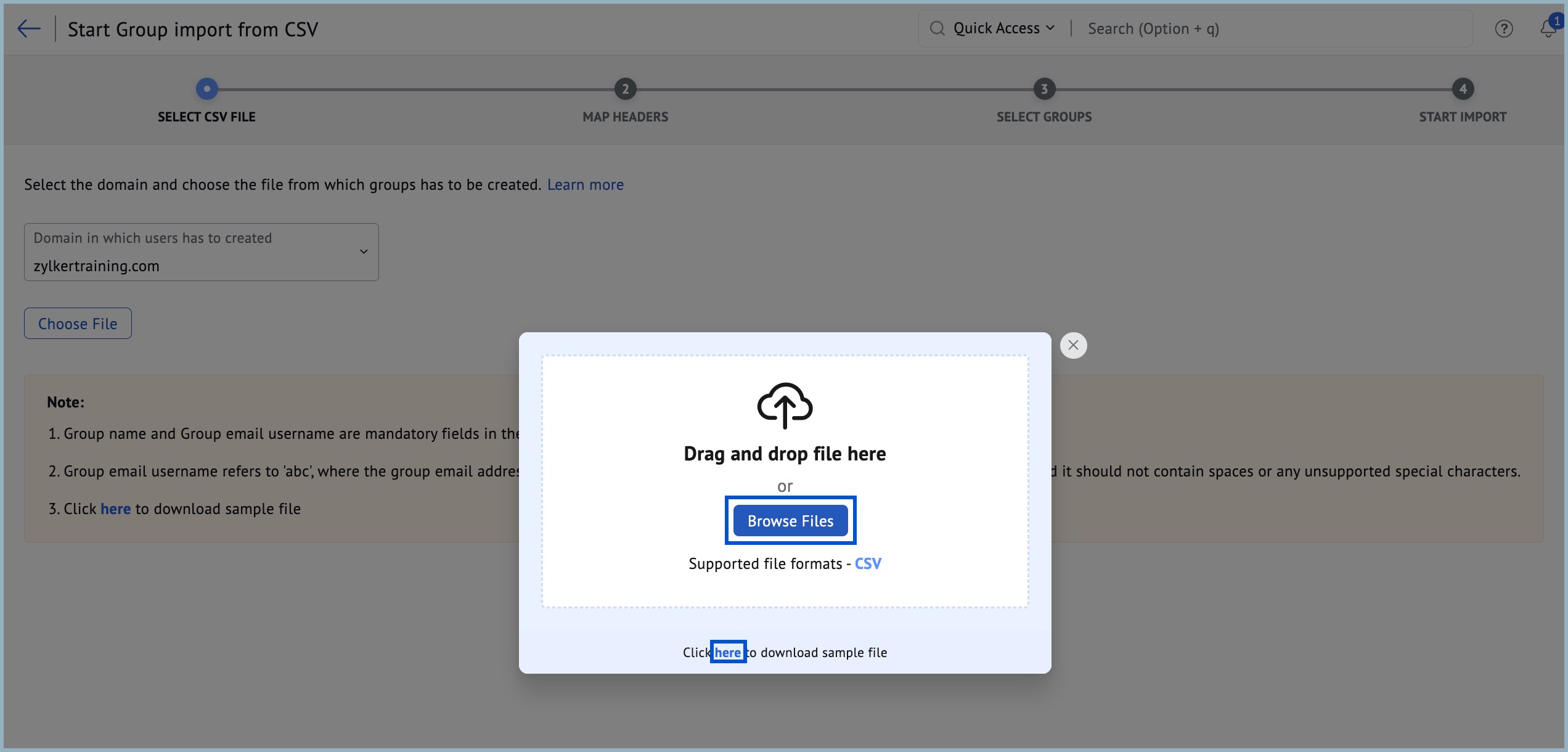Open the Learn more link

tap(585, 184)
